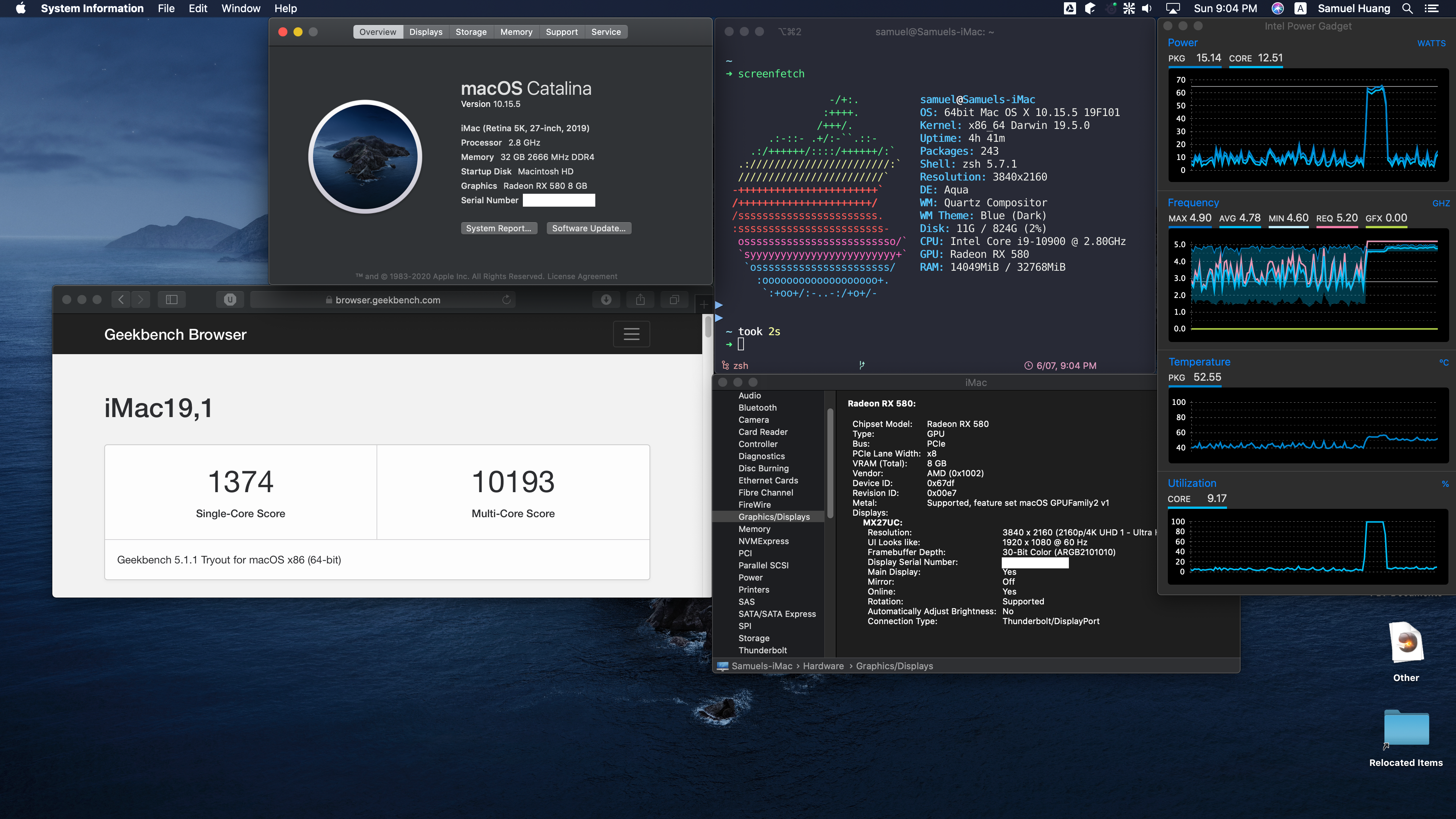Expand the Geekbench Browser hamburger menu
This screenshot has width=1456, height=819.
pos(631,334)
